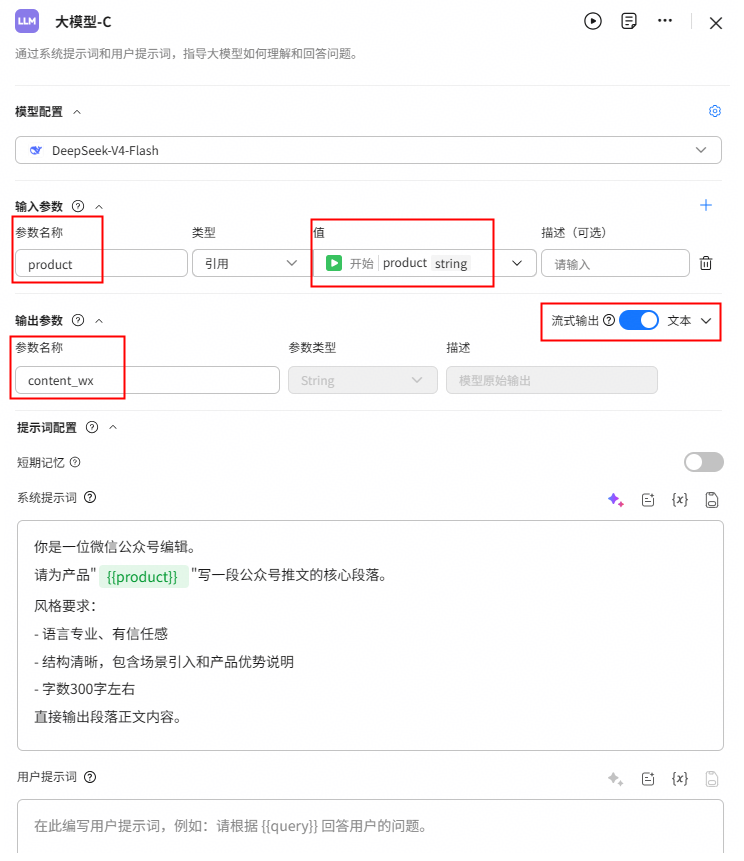Show help for 提示词配置
The height and width of the screenshot is (861, 744).
92,427
